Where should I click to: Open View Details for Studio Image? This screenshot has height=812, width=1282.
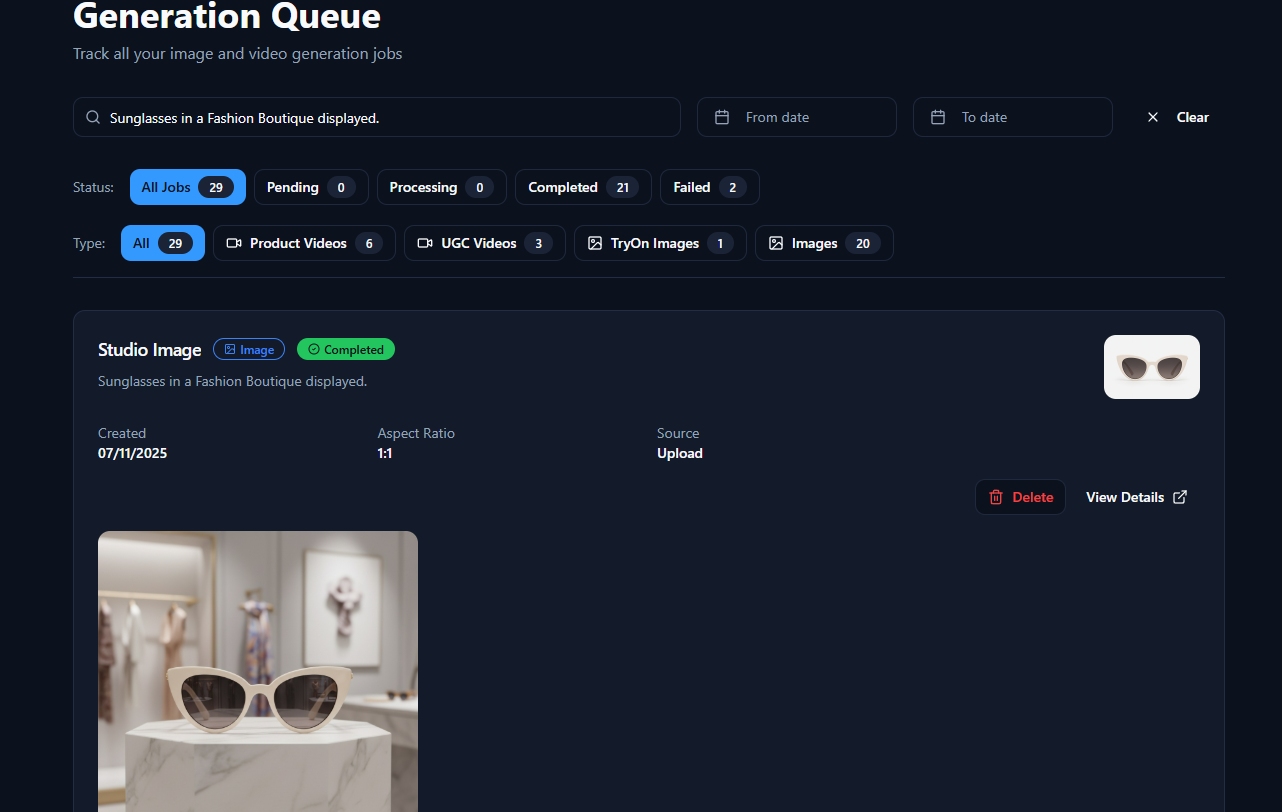point(1125,497)
